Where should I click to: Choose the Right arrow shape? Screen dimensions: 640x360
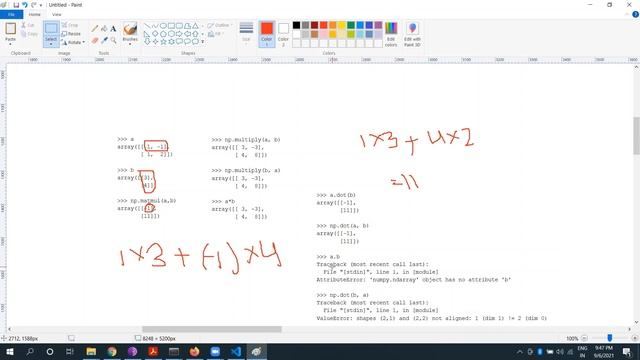[x=179, y=33]
